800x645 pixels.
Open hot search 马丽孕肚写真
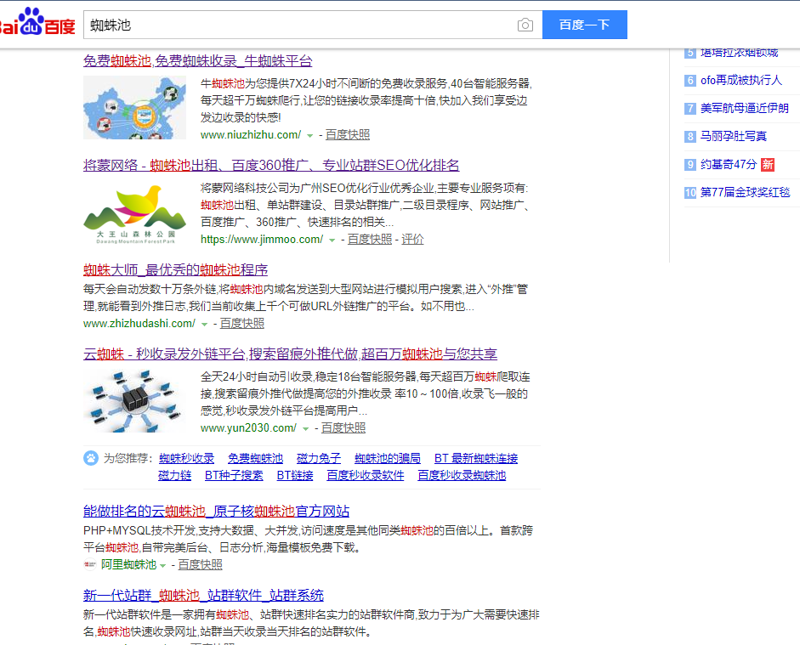pyautogui.click(x=733, y=136)
